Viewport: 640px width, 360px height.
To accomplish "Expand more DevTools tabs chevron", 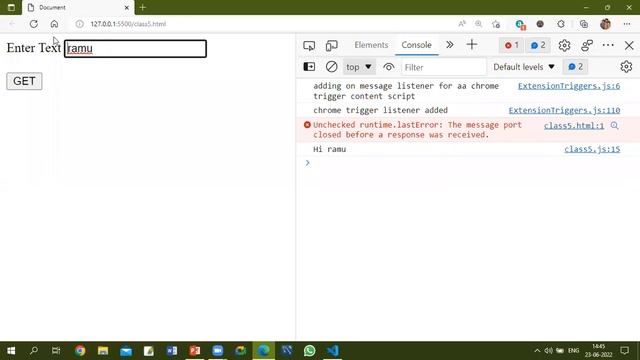I will tap(449, 45).
